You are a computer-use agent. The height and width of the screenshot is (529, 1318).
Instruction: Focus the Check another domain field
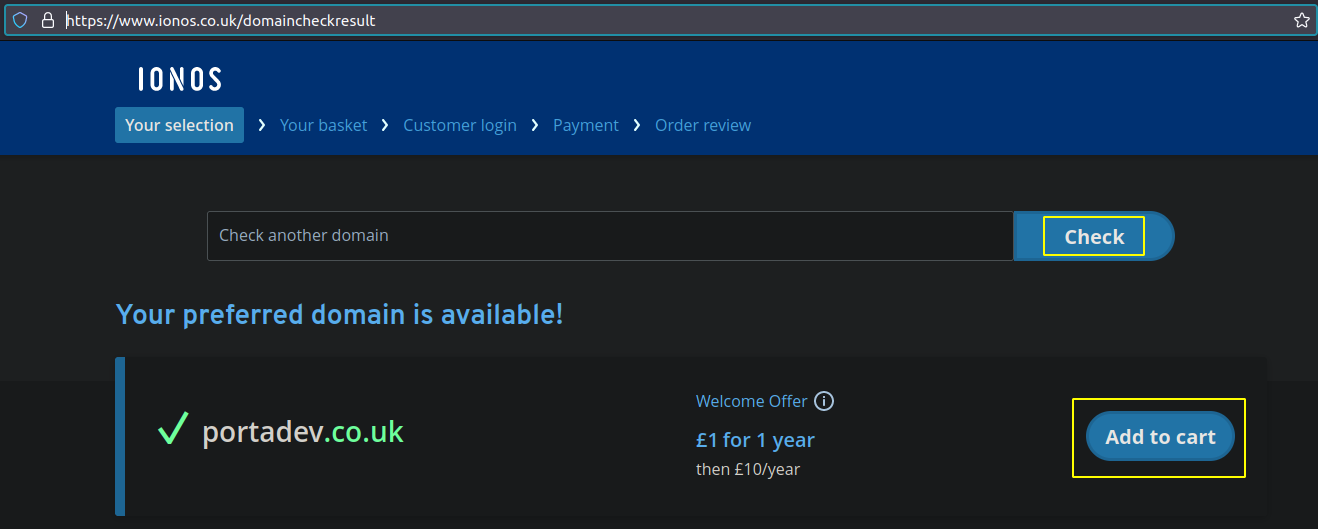click(610, 236)
